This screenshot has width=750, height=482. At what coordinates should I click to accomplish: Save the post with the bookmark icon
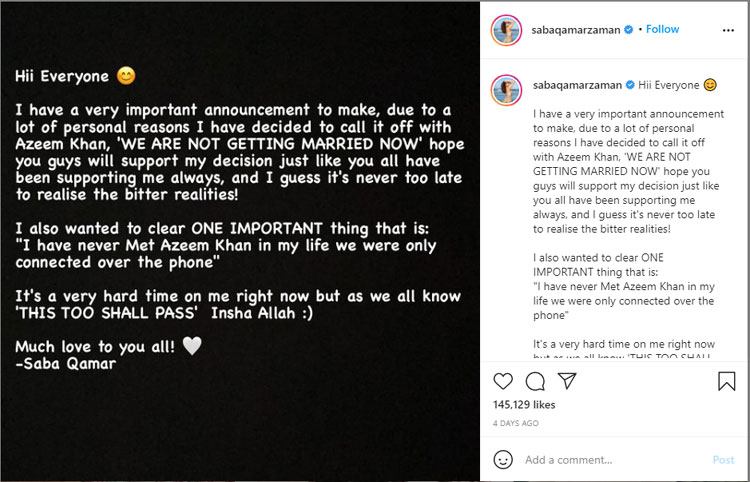point(727,381)
